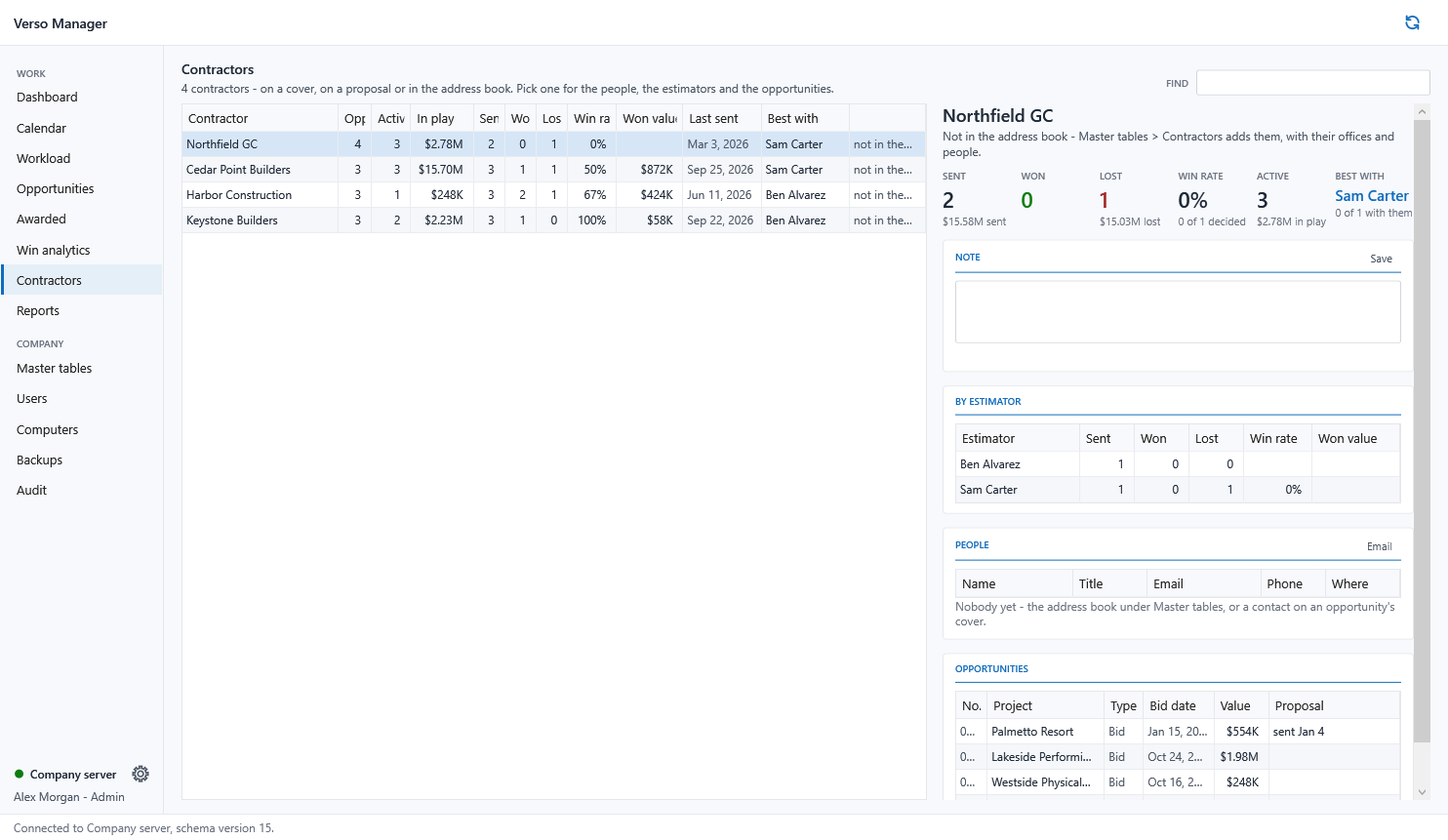
Task: Navigate to Opportunities
Action: point(82,188)
